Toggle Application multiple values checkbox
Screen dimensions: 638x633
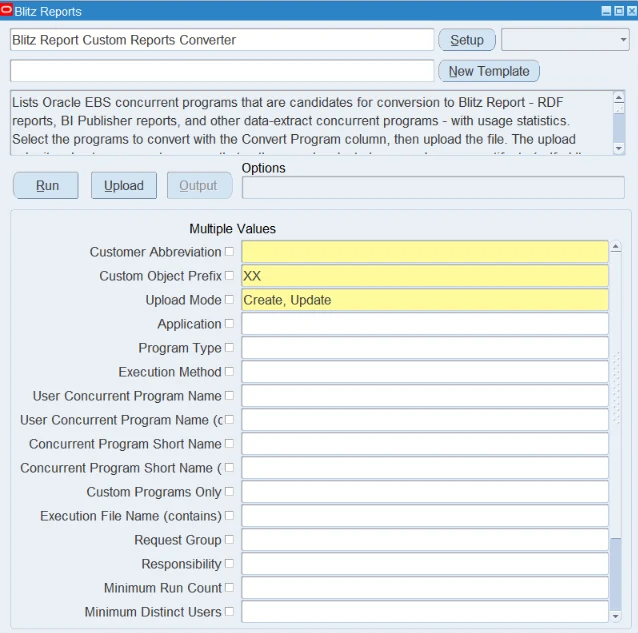pyautogui.click(x=229, y=323)
